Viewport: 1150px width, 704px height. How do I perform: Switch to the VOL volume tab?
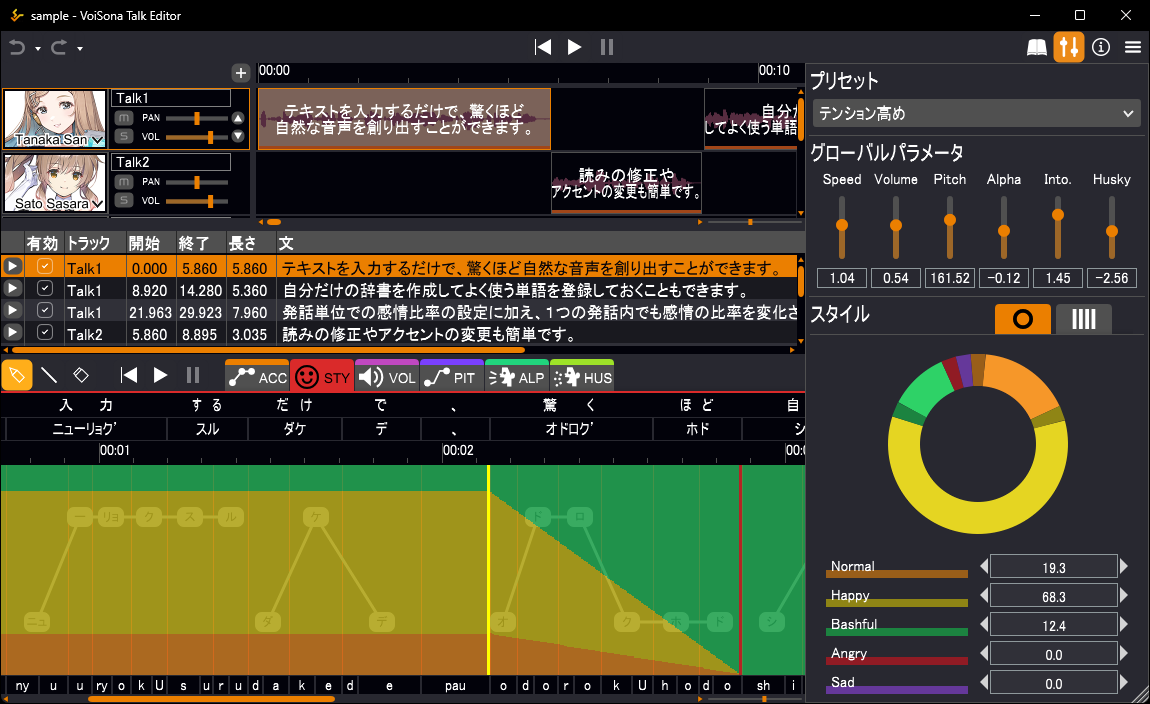pyautogui.click(x=386, y=378)
